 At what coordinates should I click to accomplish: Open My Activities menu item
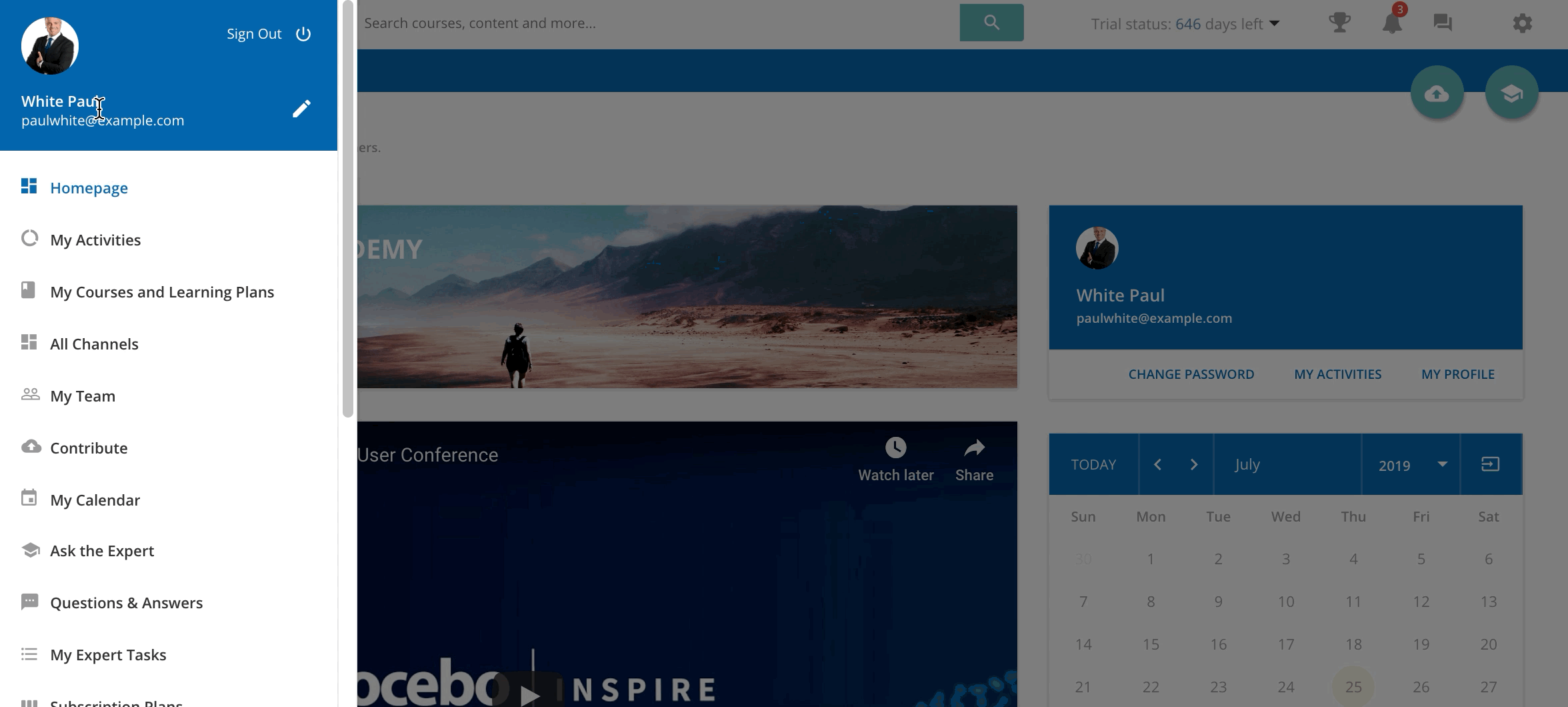(95, 240)
